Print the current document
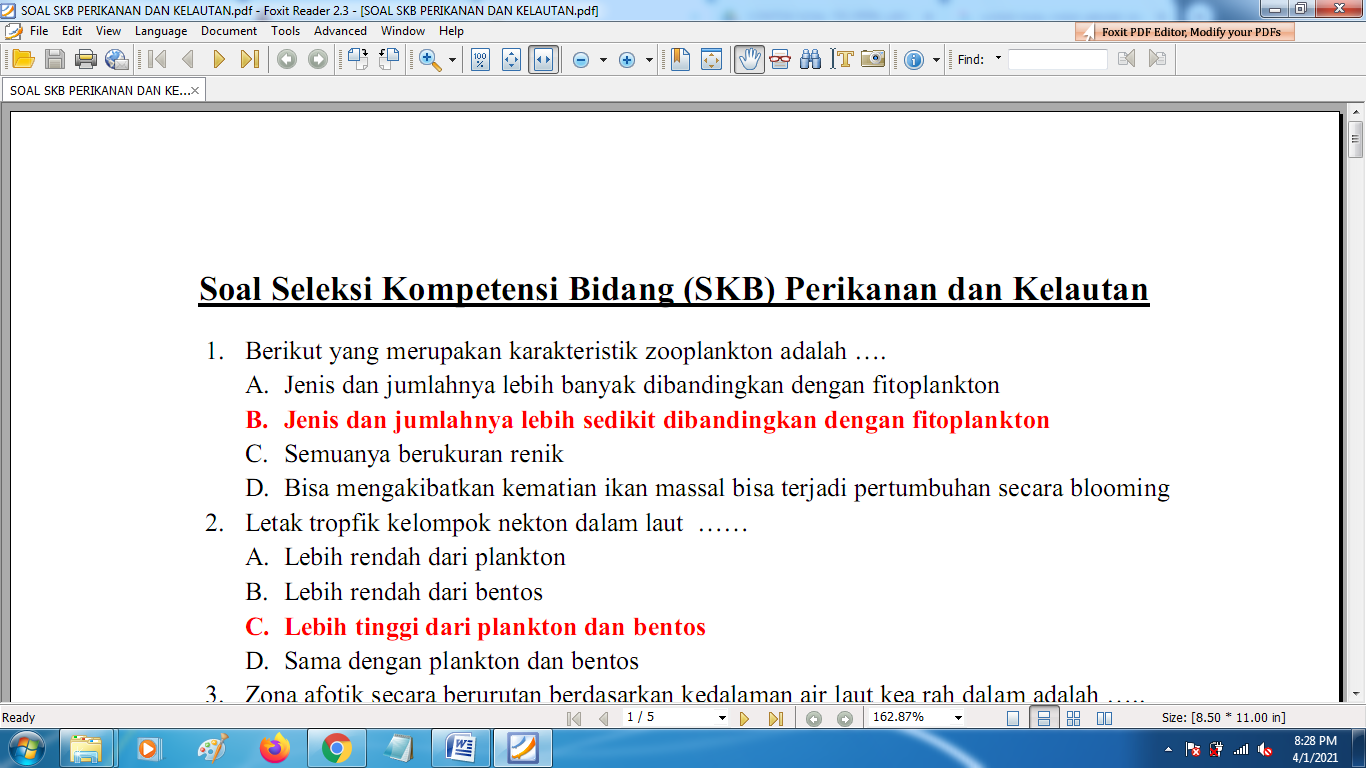 click(87, 60)
